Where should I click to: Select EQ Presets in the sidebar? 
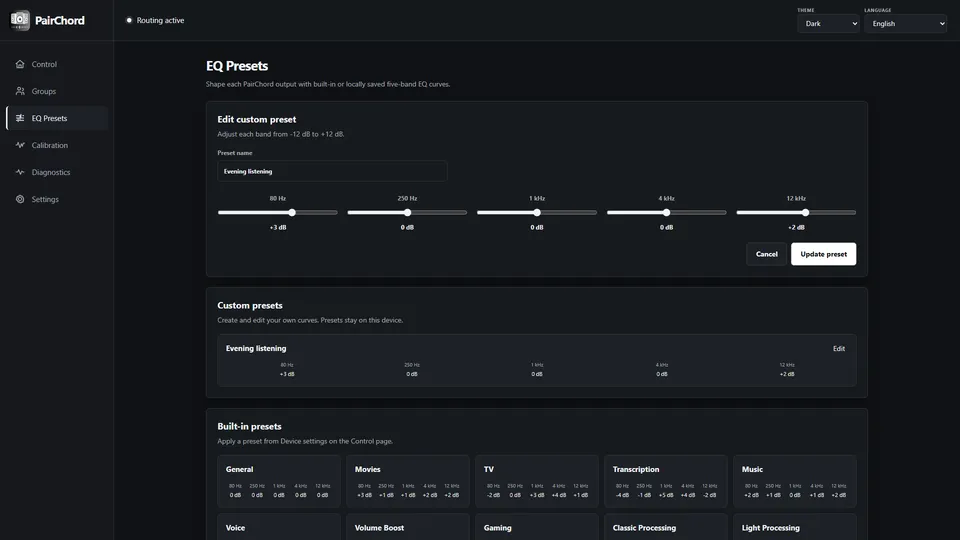(57, 118)
